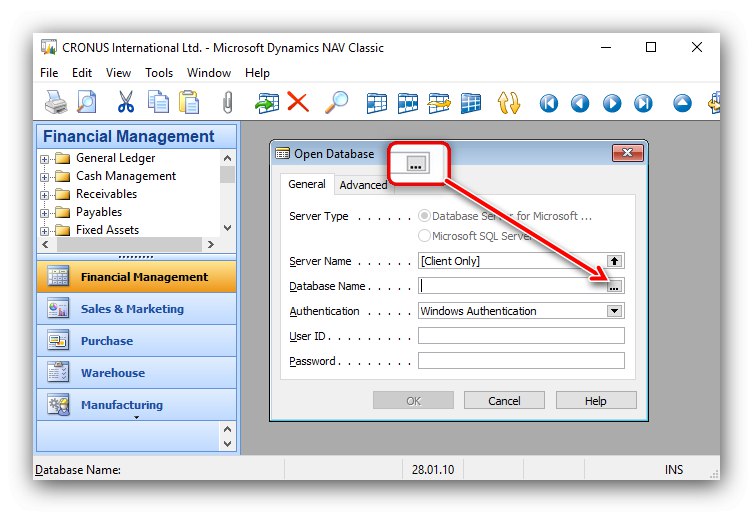Screen dimensions: 753x513
Task: Click the Table Filter toolbar icon
Action: tap(408, 103)
